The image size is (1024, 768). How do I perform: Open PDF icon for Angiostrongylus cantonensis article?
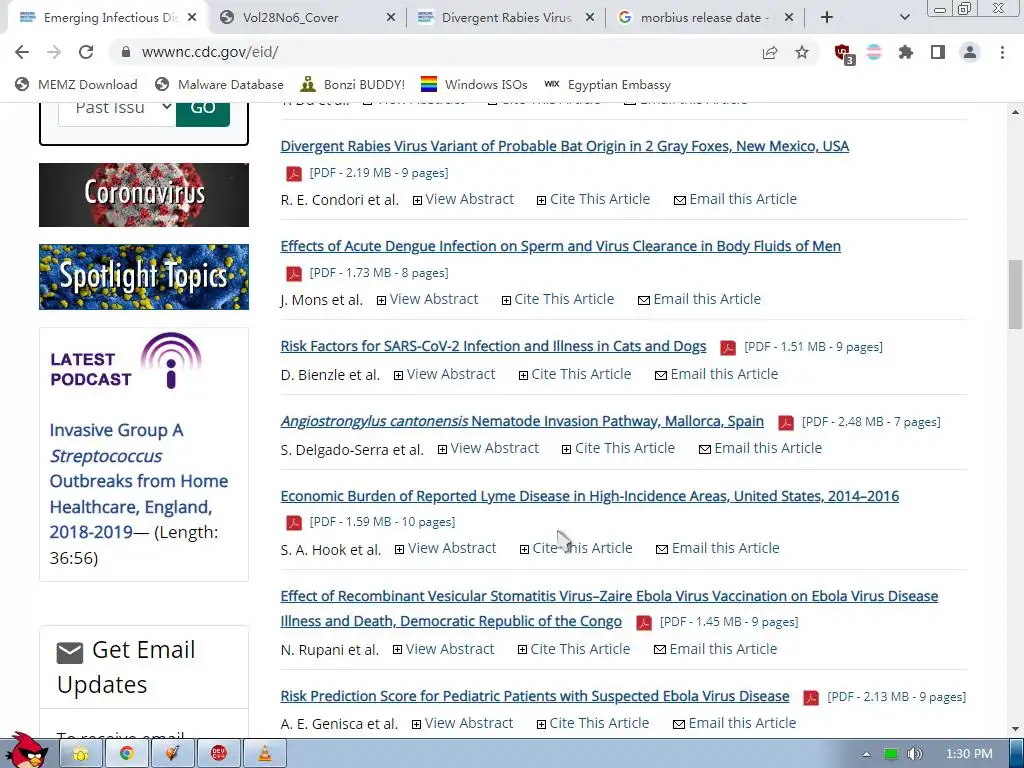click(786, 423)
